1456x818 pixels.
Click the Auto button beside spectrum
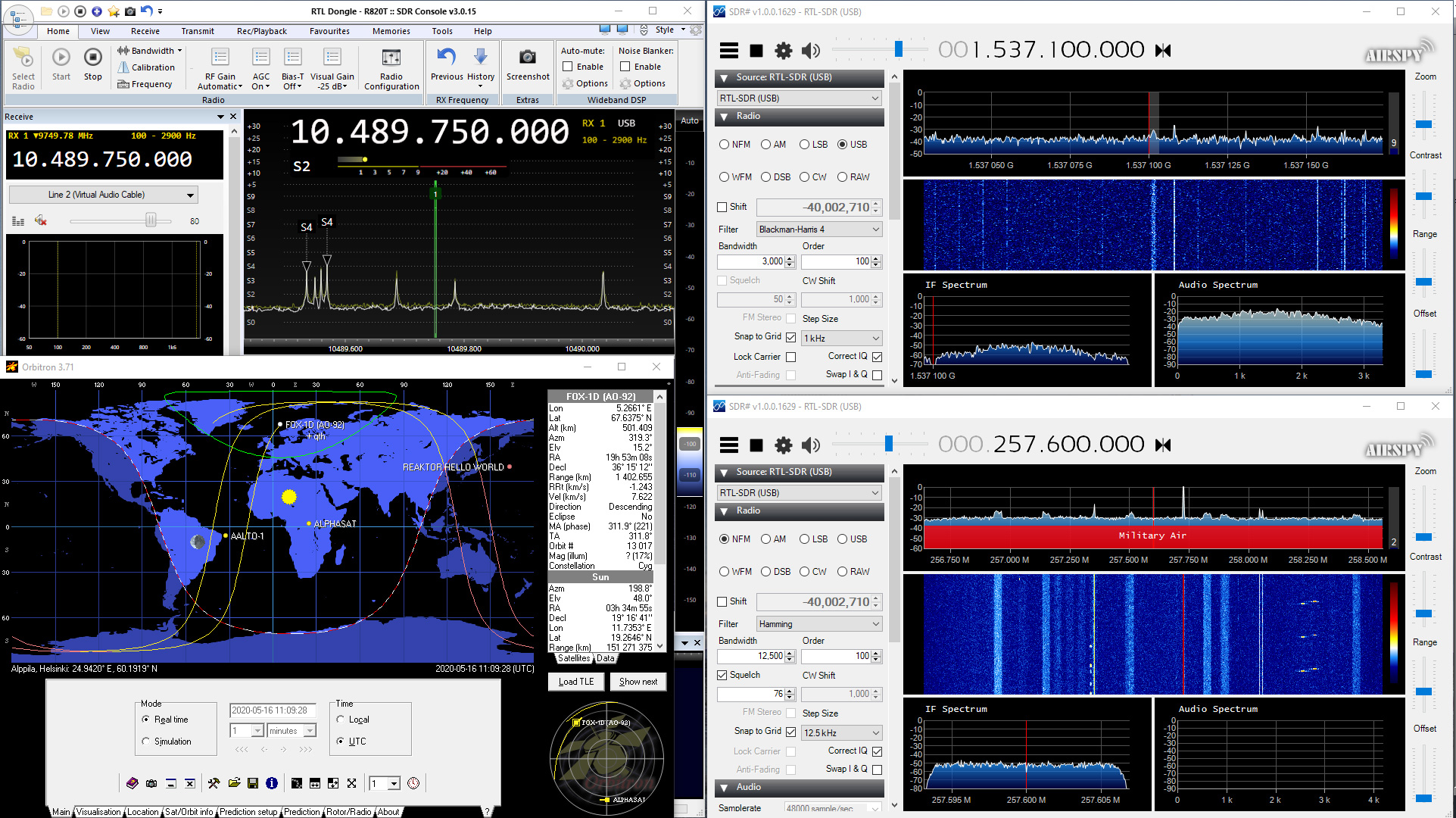690,120
